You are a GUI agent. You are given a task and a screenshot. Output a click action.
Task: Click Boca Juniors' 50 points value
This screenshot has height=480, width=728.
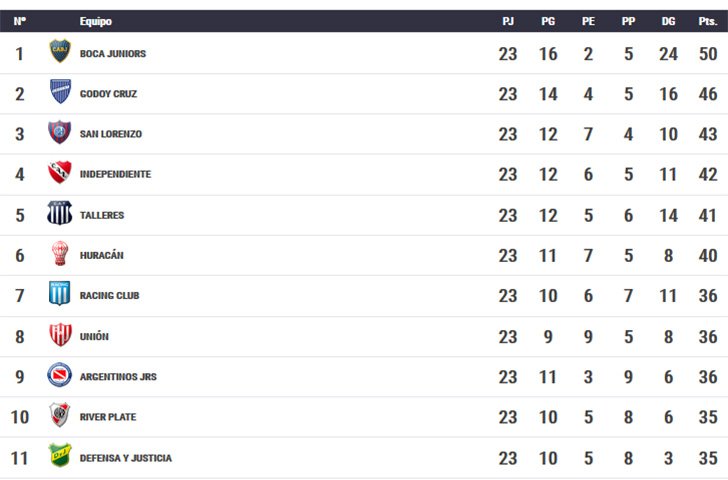pyautogui.click(x=708, y=54)
